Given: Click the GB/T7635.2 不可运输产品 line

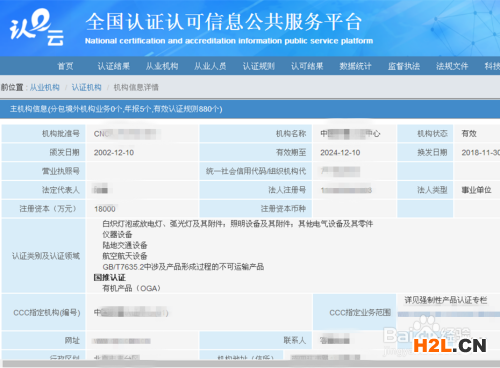Looking at the screenshot, I should (183, 267).
